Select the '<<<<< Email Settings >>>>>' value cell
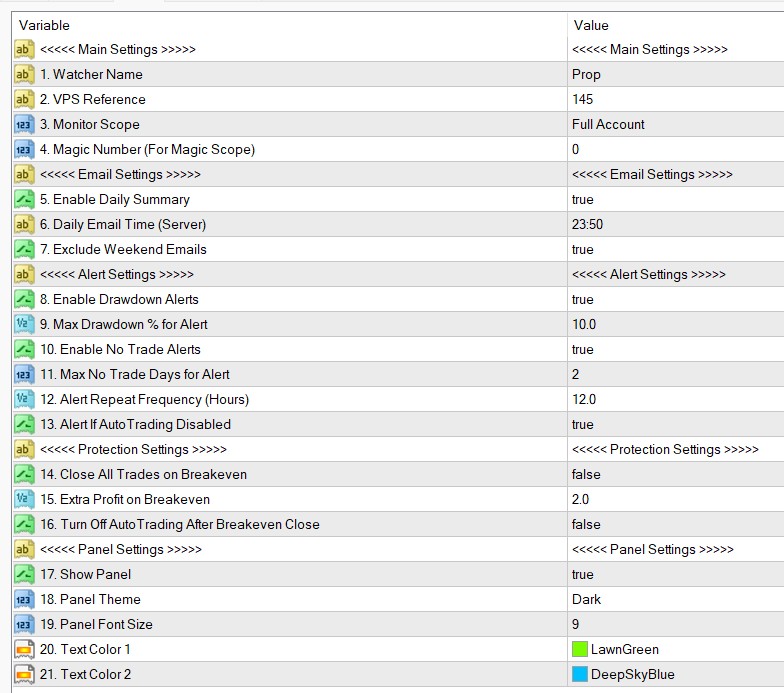 tap(652, 174)
